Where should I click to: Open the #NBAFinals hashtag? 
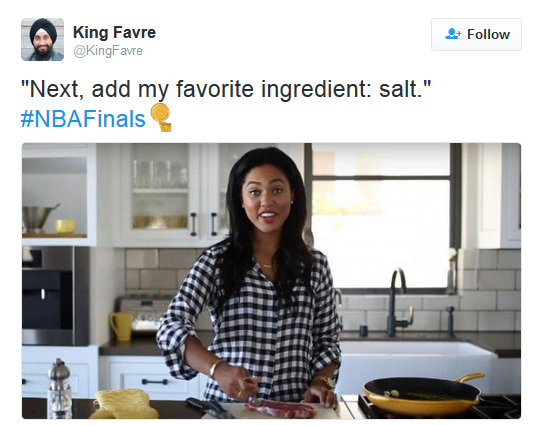(83, 119)
